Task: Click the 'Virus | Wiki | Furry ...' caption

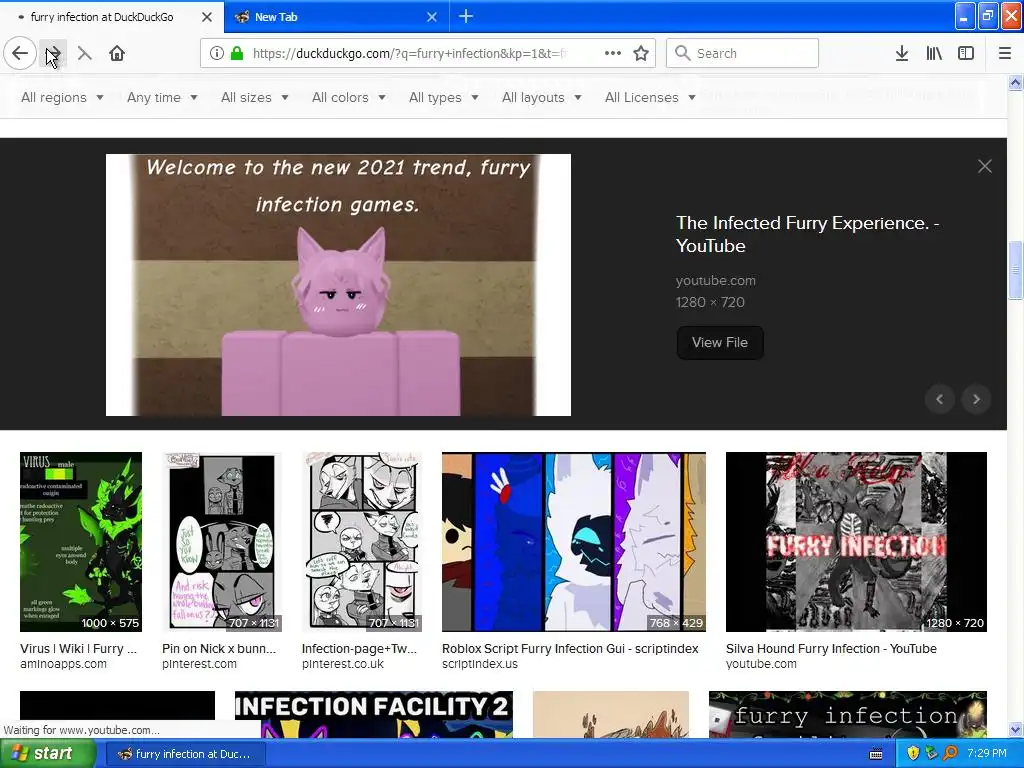Action: pos(78,648)
